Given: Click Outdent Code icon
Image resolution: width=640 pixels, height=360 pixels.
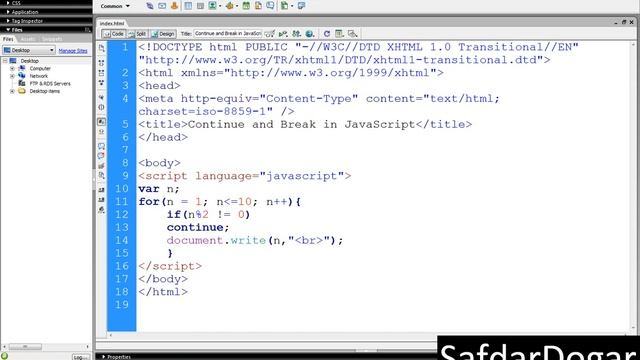Looking at the screenshot, I should tap(102, 200).
